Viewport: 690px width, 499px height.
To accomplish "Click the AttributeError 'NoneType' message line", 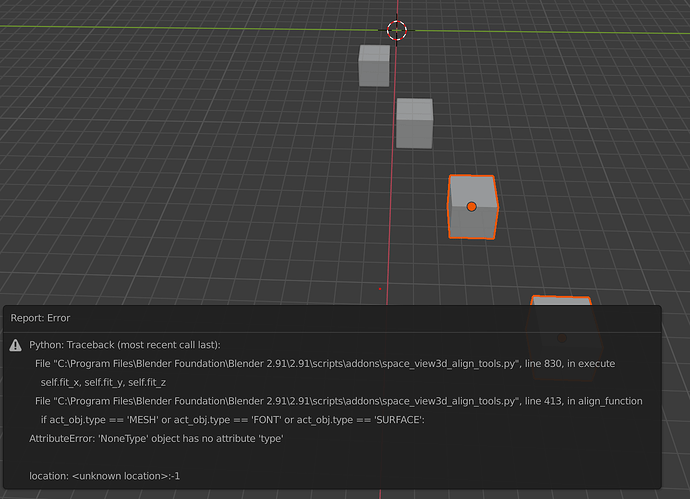I will (x=156, y=439).
